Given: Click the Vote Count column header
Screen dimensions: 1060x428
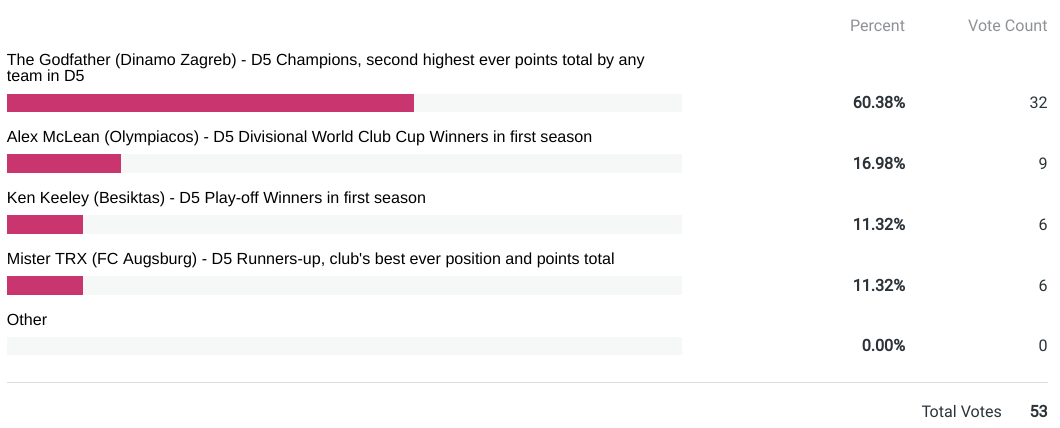Looking at the screenshot, I should (x=1007, y=26).
